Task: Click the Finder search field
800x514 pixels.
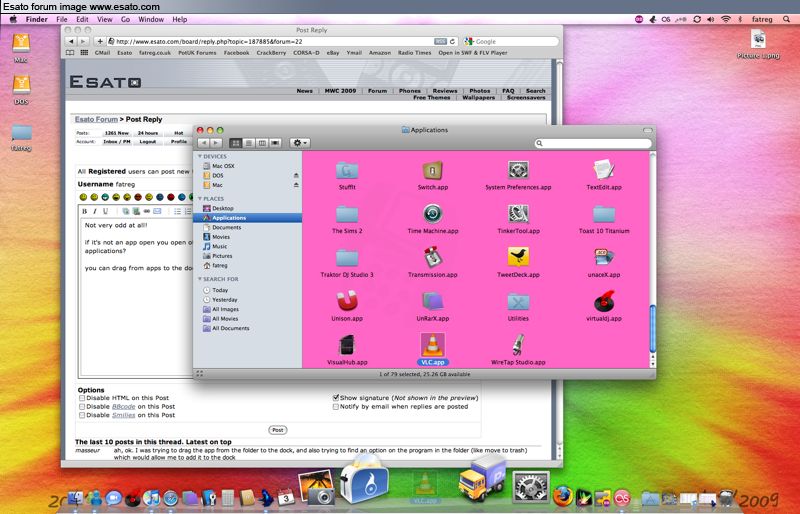Action: pyautogui.click(x=593, y=143)
